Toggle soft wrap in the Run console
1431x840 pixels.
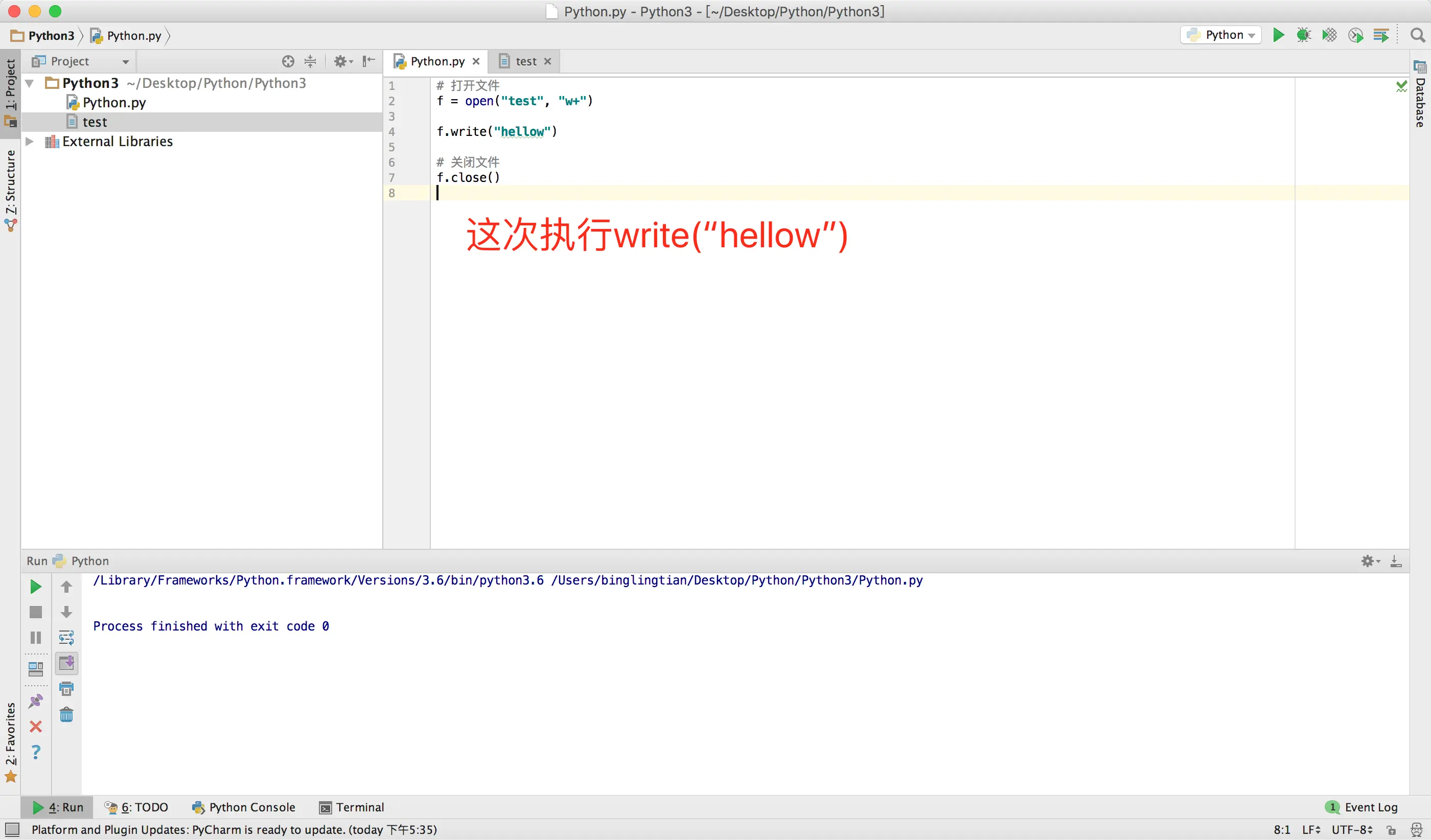[x=66, y=637]
